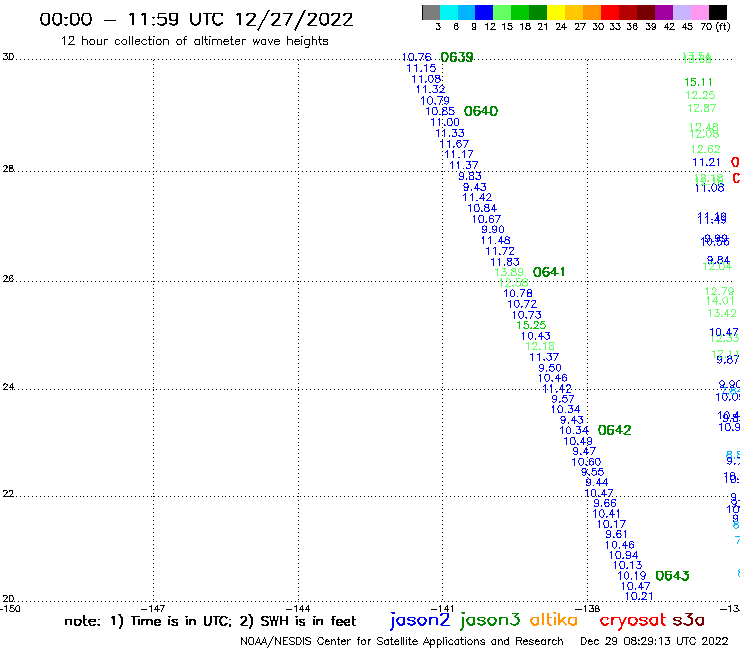Click the 0639 time marker
The width and height of the screenshot is (740, 650).
point(456,58)
